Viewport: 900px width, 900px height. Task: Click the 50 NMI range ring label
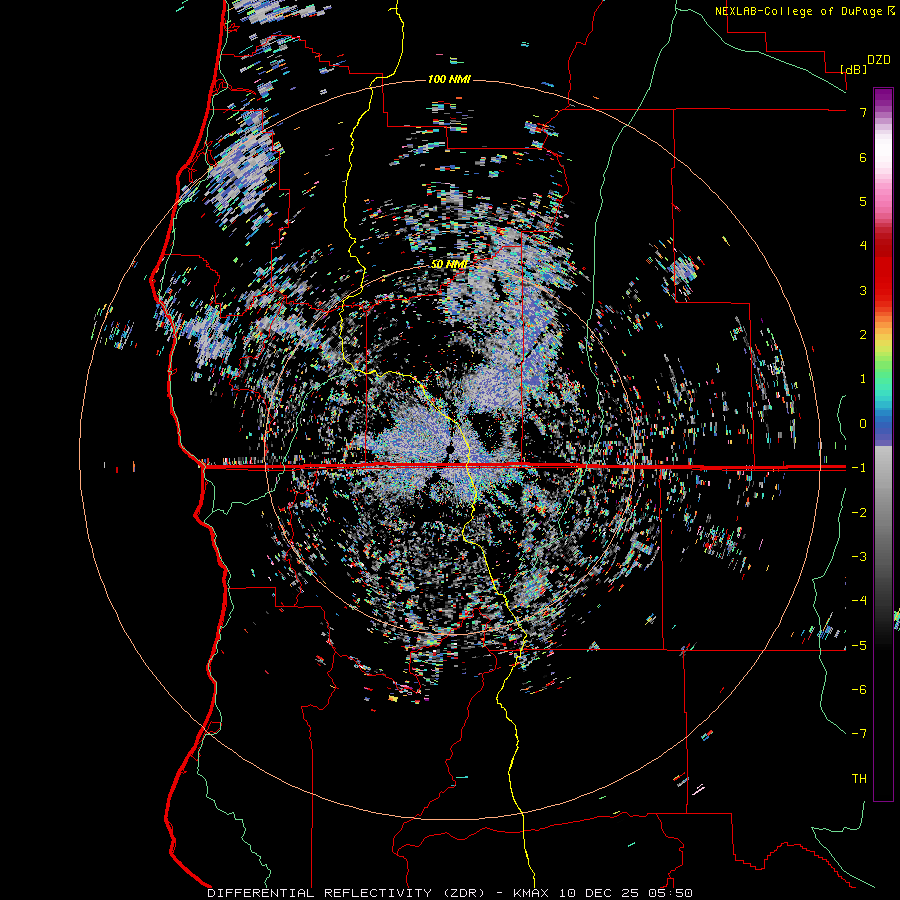[449, 264]
